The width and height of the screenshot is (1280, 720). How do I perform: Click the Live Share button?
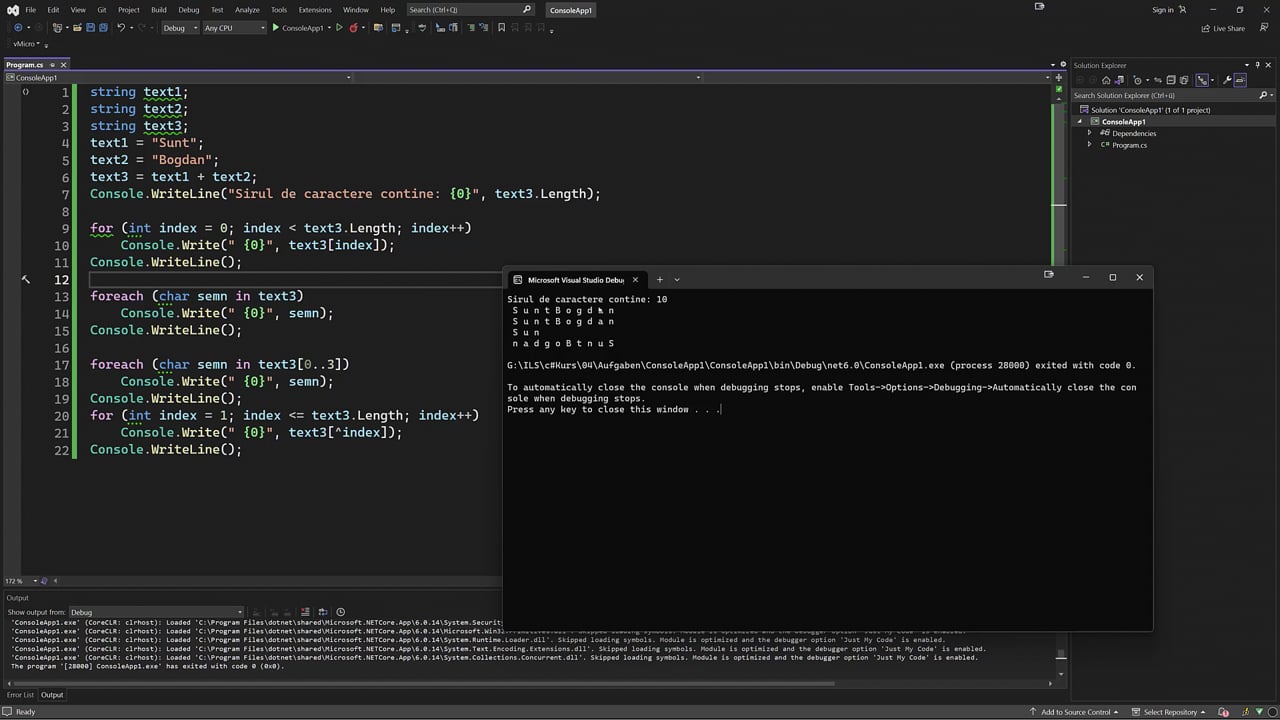click(x=1223, y=28)
